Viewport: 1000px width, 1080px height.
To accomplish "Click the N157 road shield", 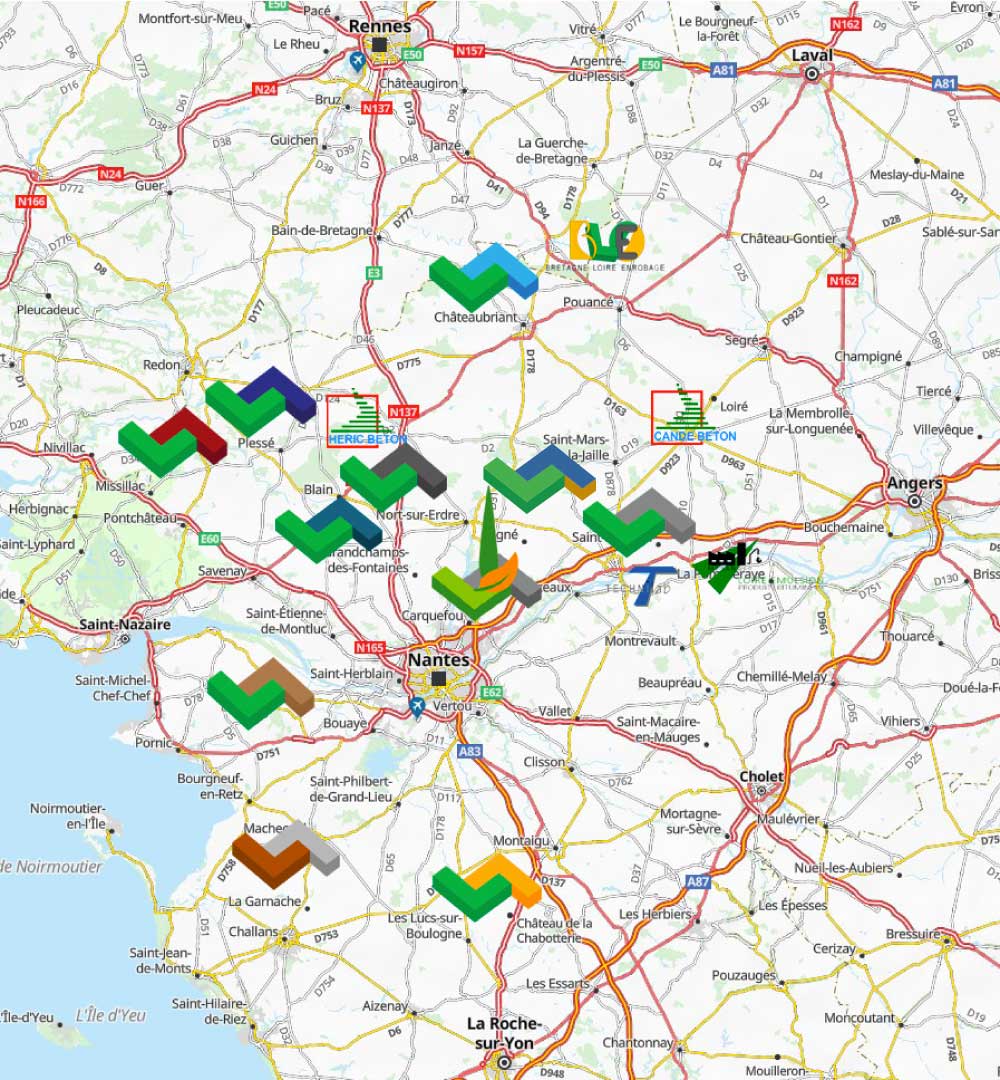I will pyautogui.click(x=469, y=51).
